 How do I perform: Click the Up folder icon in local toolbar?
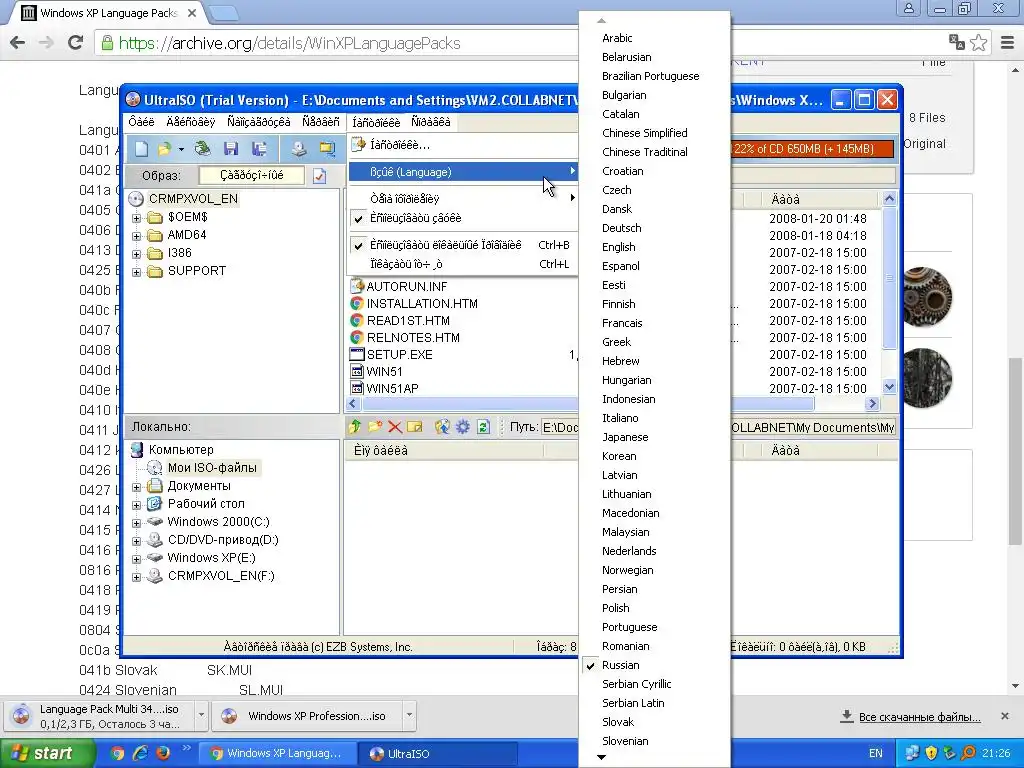355,427
